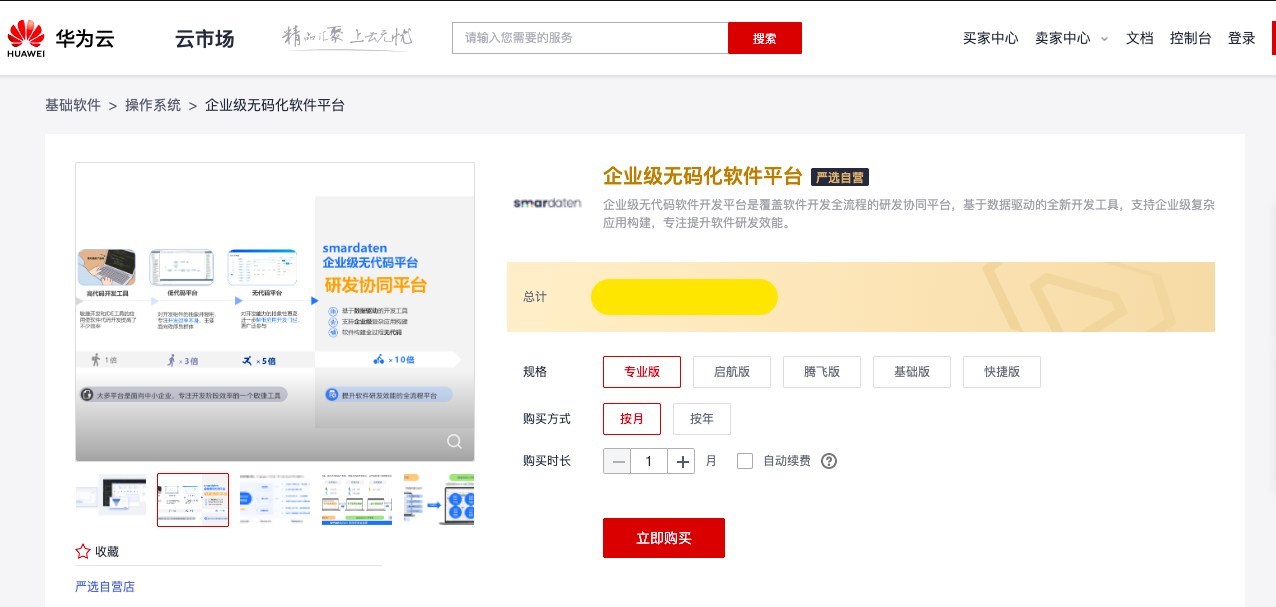The height and width of the screenshot is (607, 1276).
Task: Click the smardaten brand logo
Action: tap(546, 201)
